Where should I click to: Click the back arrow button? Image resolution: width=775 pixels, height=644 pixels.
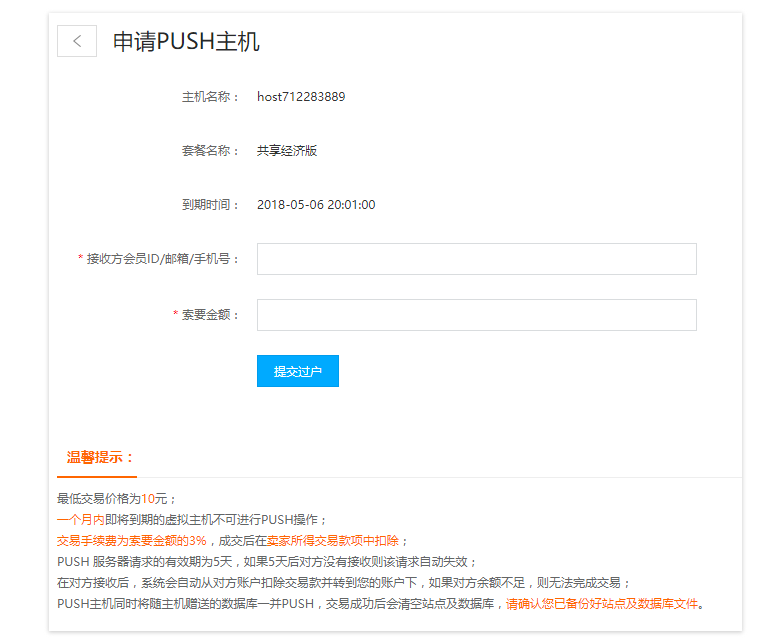pyautogui.click(x=77, y=41)
